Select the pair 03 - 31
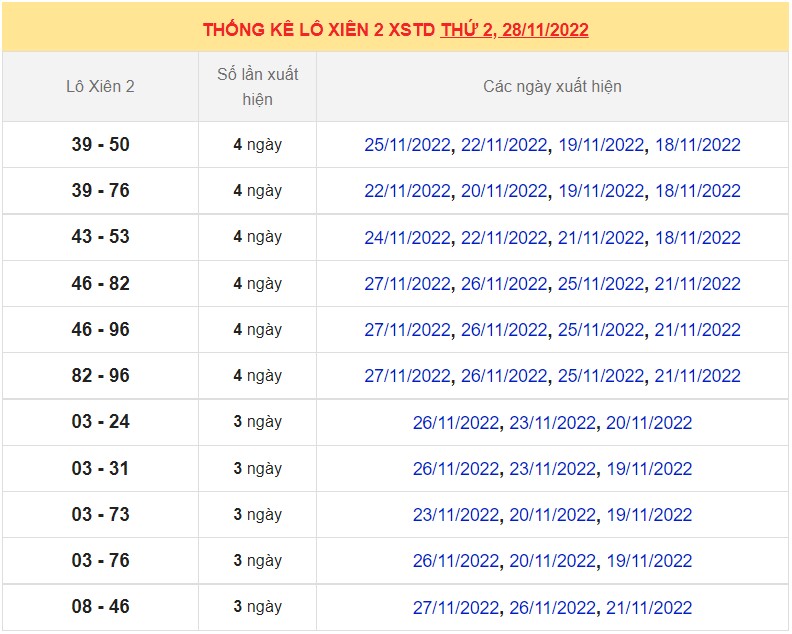This screenshot has height=634, width=792. click(x=101, y=468)
